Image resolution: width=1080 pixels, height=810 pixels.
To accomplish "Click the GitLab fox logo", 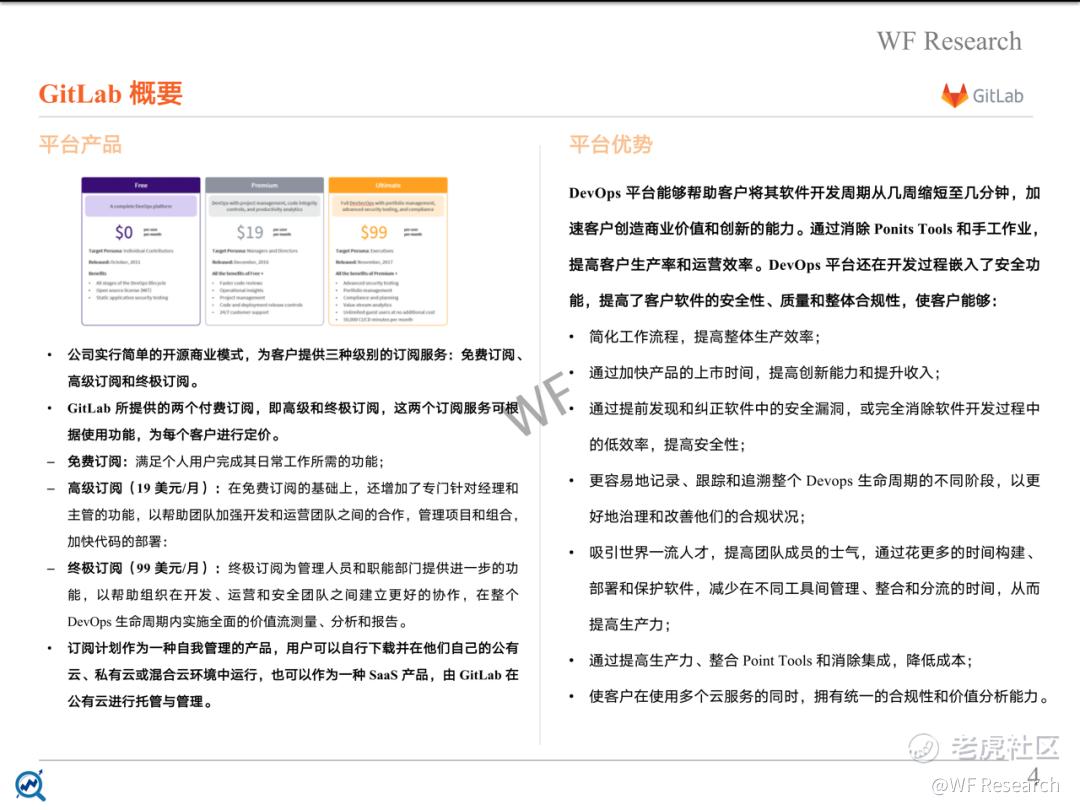I will tap(955, 96).
